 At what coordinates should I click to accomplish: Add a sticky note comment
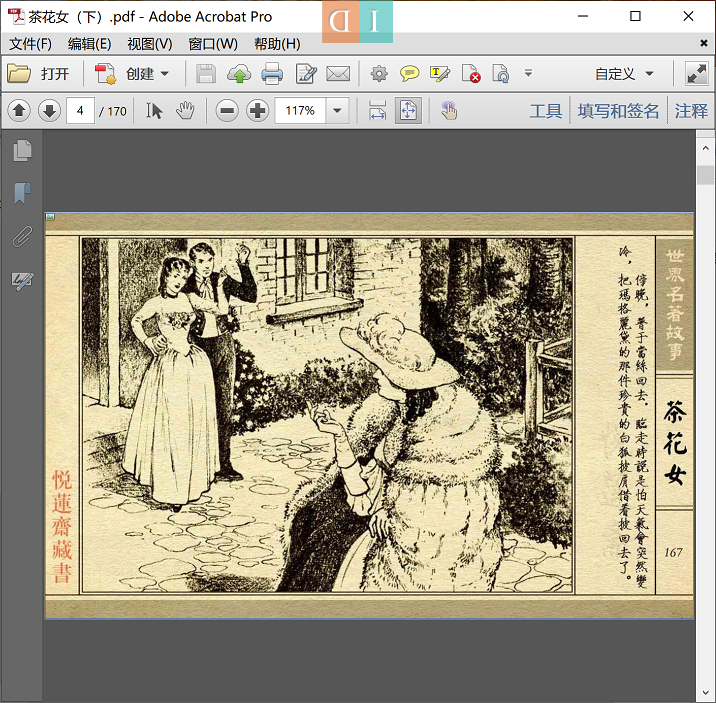tap(410, 73)
